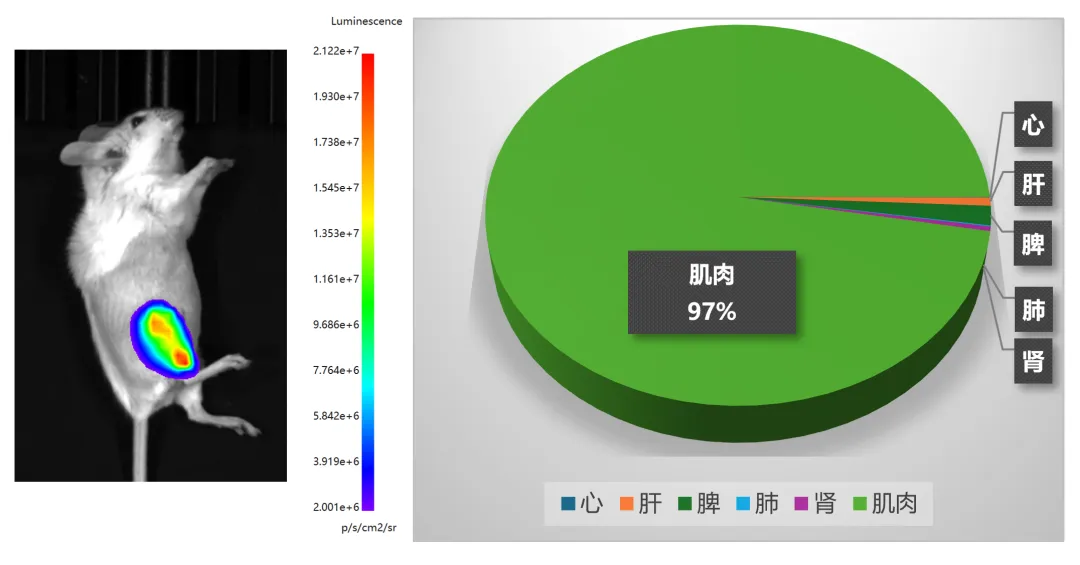This screenshot has width=1080, height=565.
Task: Select the 肝 callout label box
Action: 1032,183
